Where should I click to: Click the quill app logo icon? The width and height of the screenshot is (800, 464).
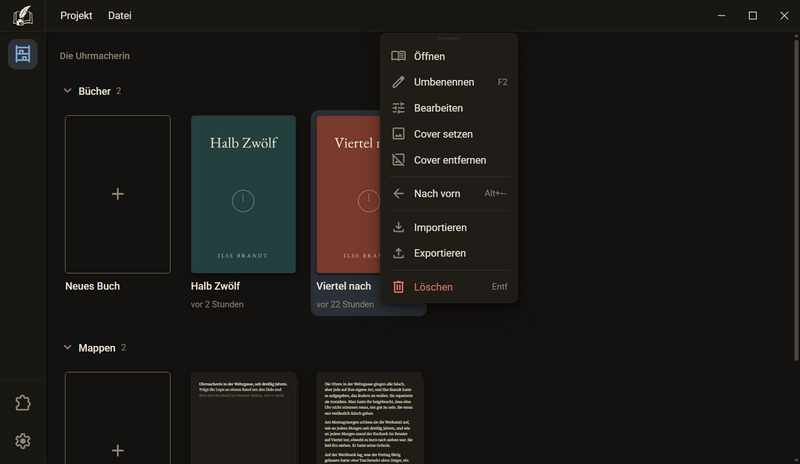tap(22, 16)
